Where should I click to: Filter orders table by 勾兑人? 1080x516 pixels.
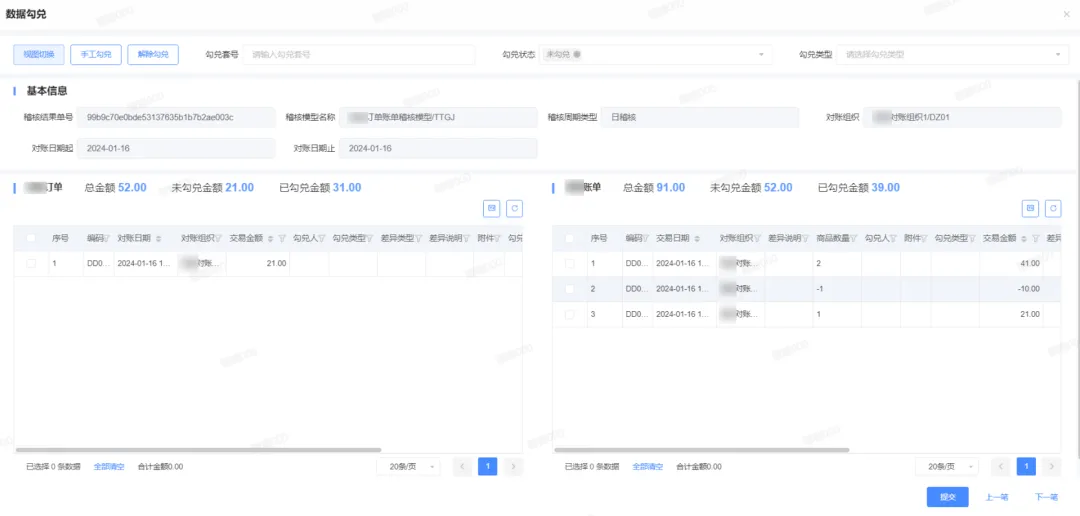point(322,238)
